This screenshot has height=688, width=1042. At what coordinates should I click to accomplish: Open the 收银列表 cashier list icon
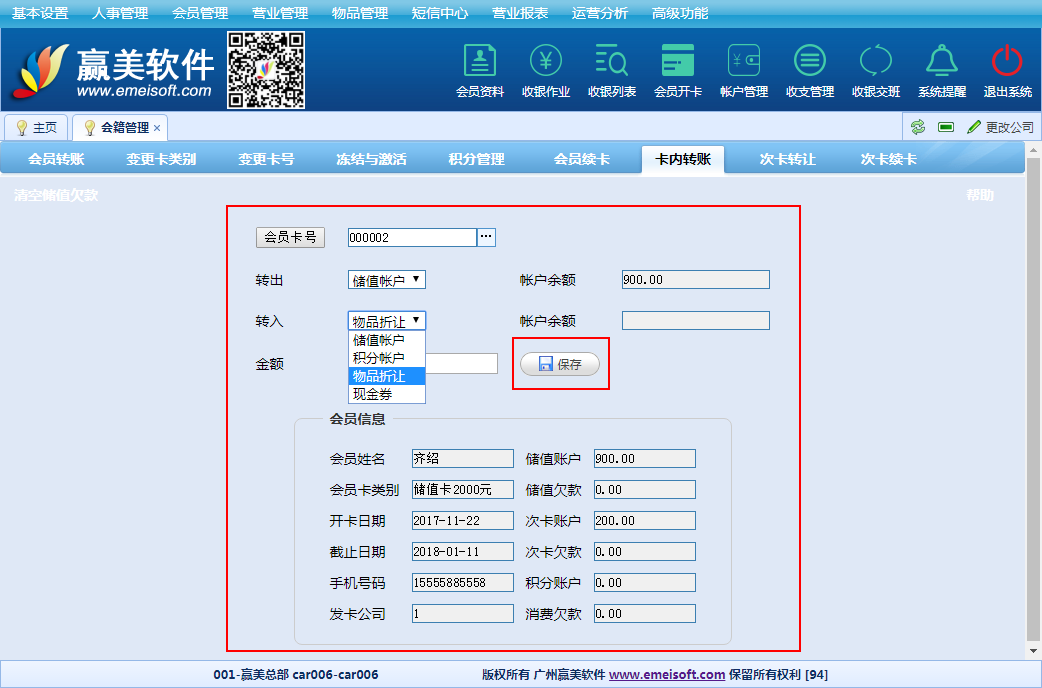click(x=612, y=62)
